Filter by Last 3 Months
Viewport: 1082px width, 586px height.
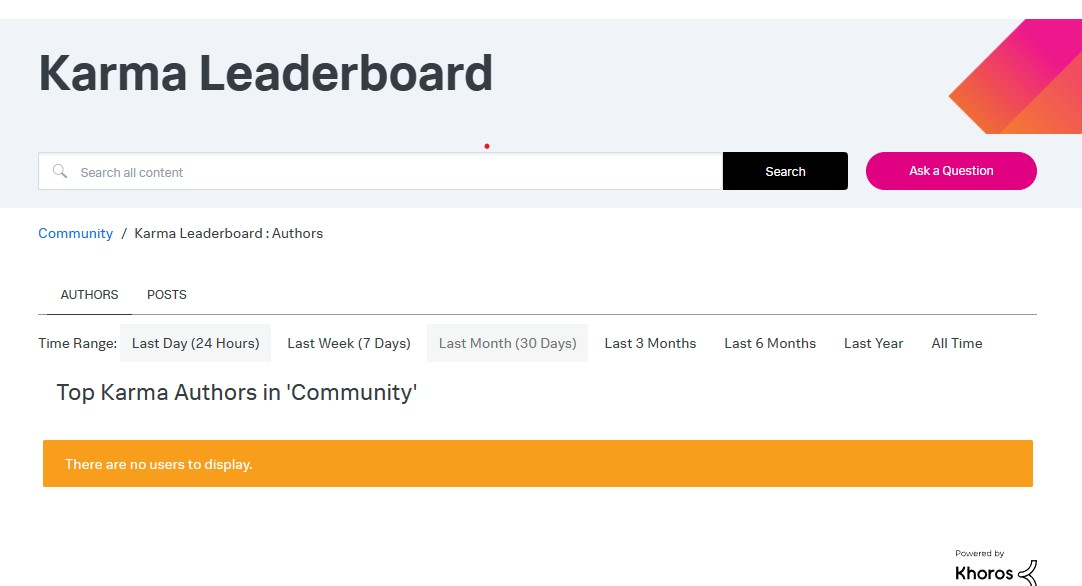tap(650, 343)
